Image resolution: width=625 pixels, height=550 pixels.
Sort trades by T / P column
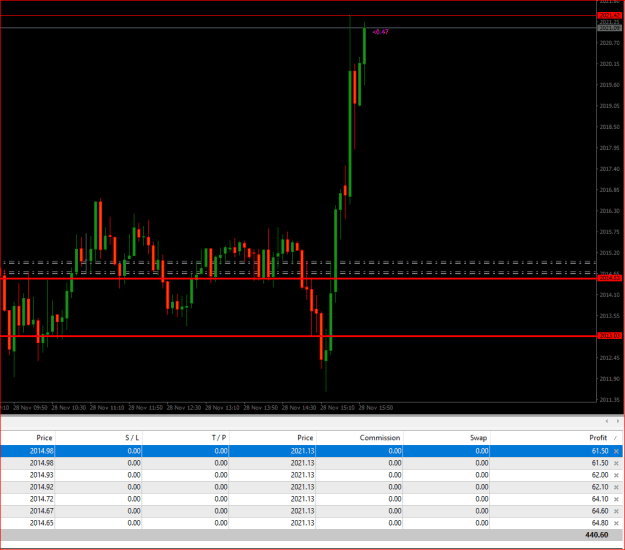point(219,438)
